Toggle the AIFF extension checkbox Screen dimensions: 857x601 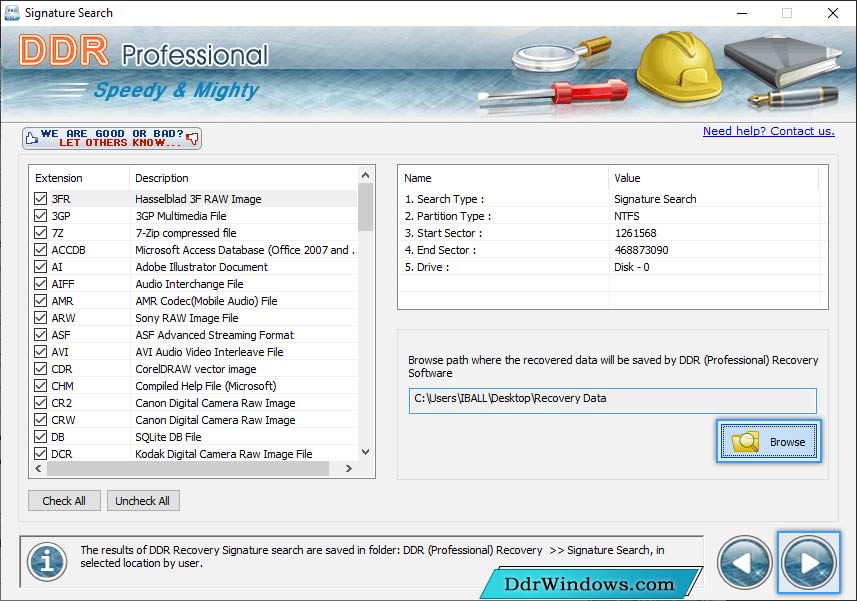click(40, 284)
